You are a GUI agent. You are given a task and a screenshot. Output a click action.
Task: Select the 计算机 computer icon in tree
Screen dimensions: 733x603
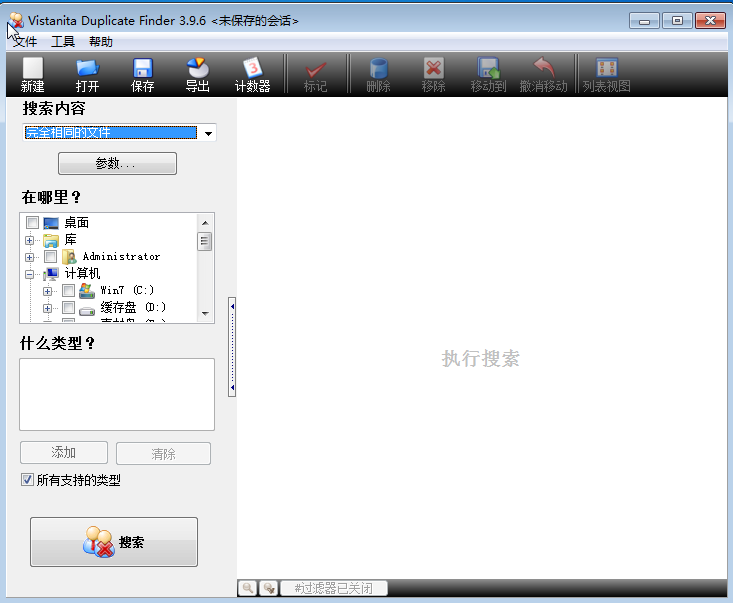pyautogui.click(x=51, y=274)
